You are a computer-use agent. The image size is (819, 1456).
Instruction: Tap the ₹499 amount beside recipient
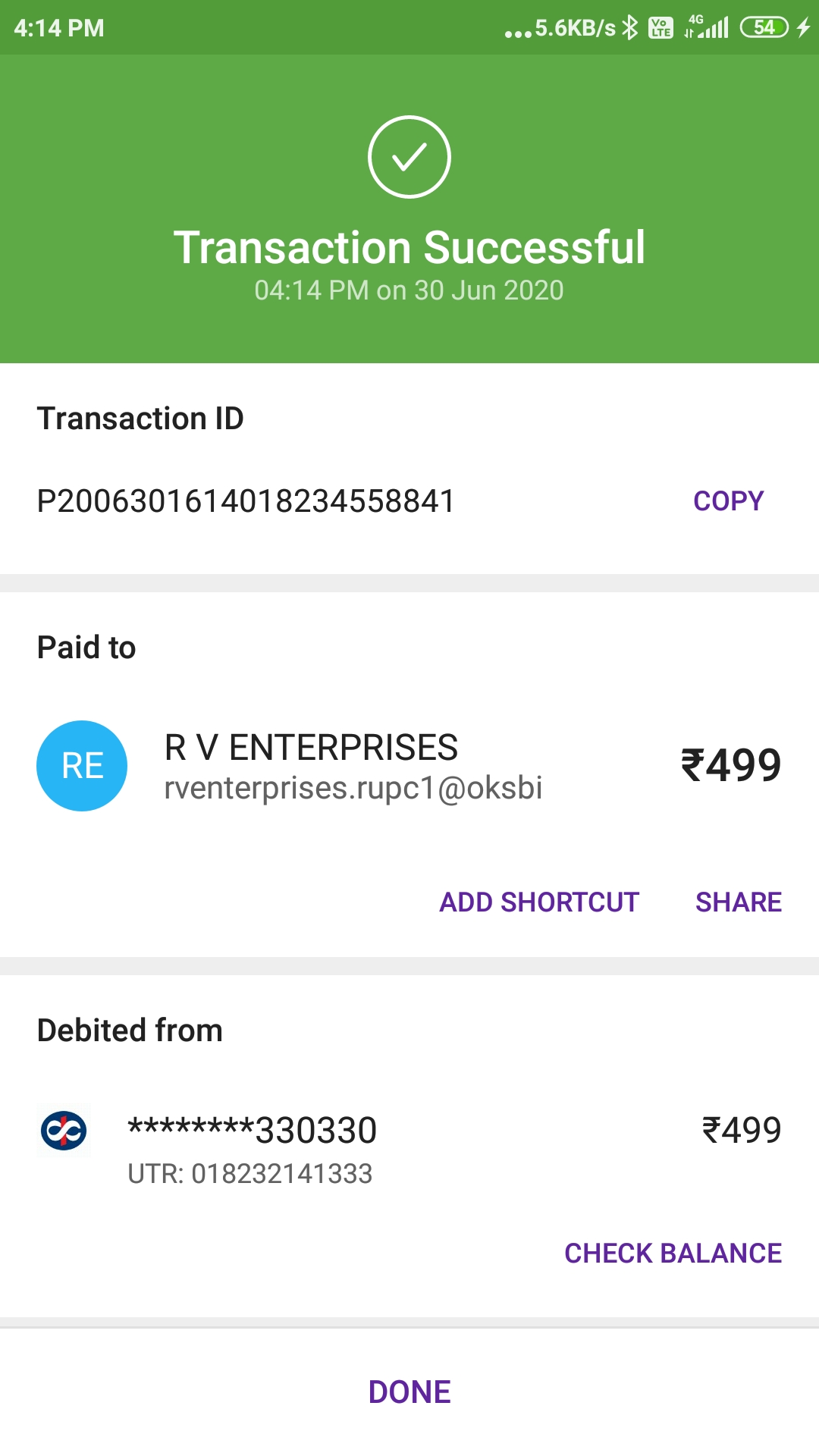pyautogui.click(x=730, y=764)
